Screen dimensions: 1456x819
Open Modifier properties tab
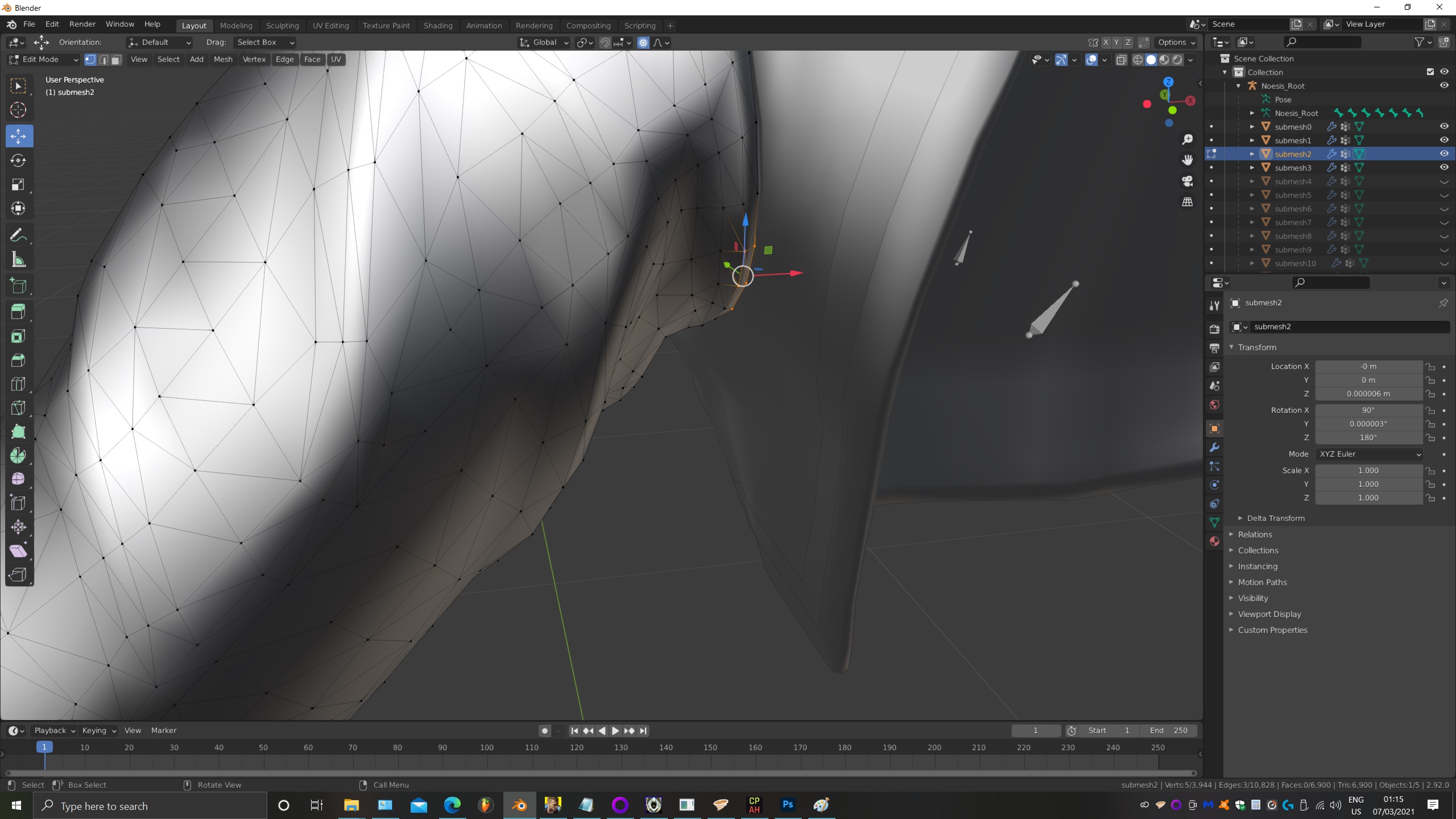click(1214, 448)
